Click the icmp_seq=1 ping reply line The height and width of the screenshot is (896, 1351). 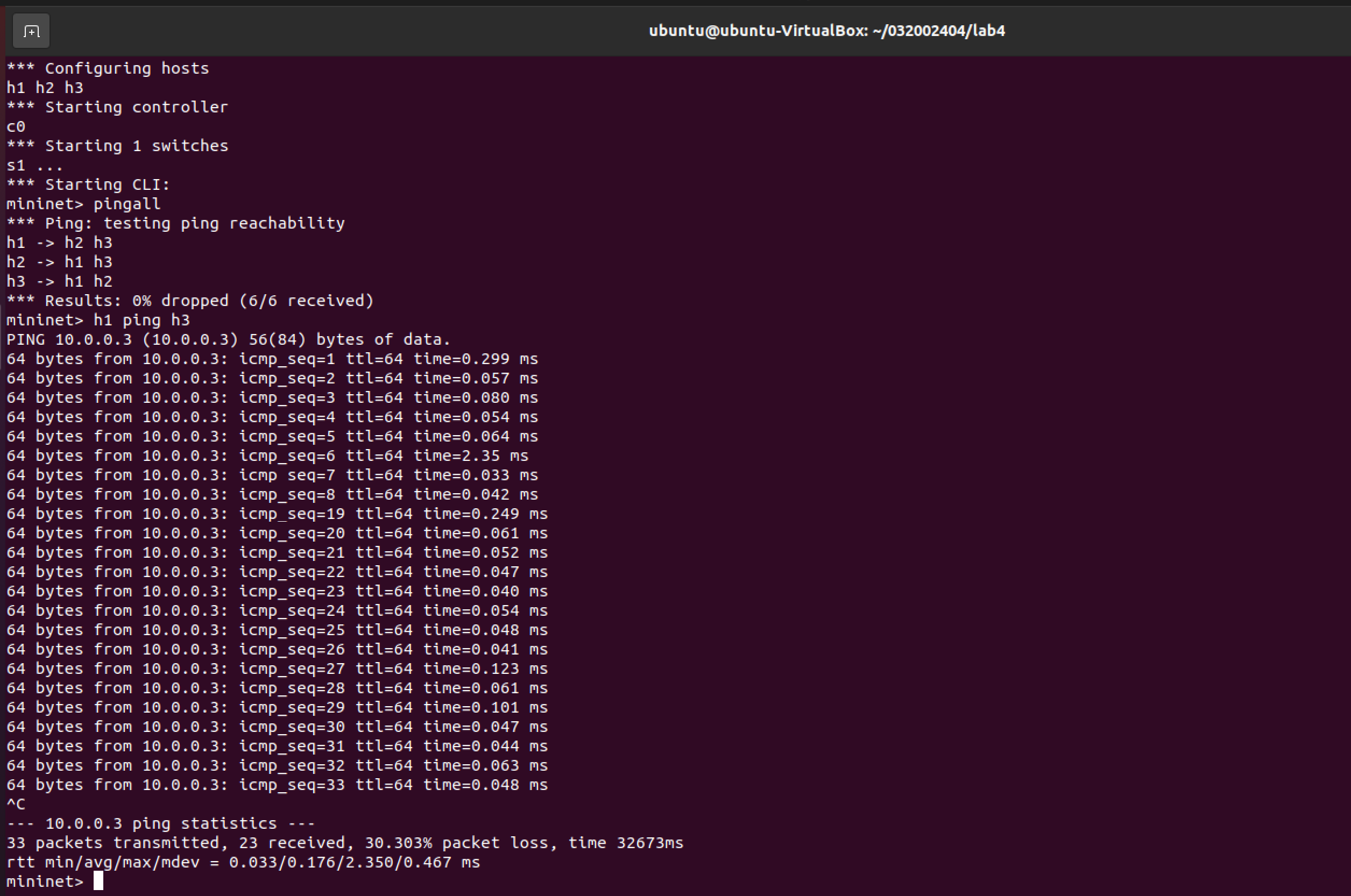pyautogui.click(x=272, y=359)
